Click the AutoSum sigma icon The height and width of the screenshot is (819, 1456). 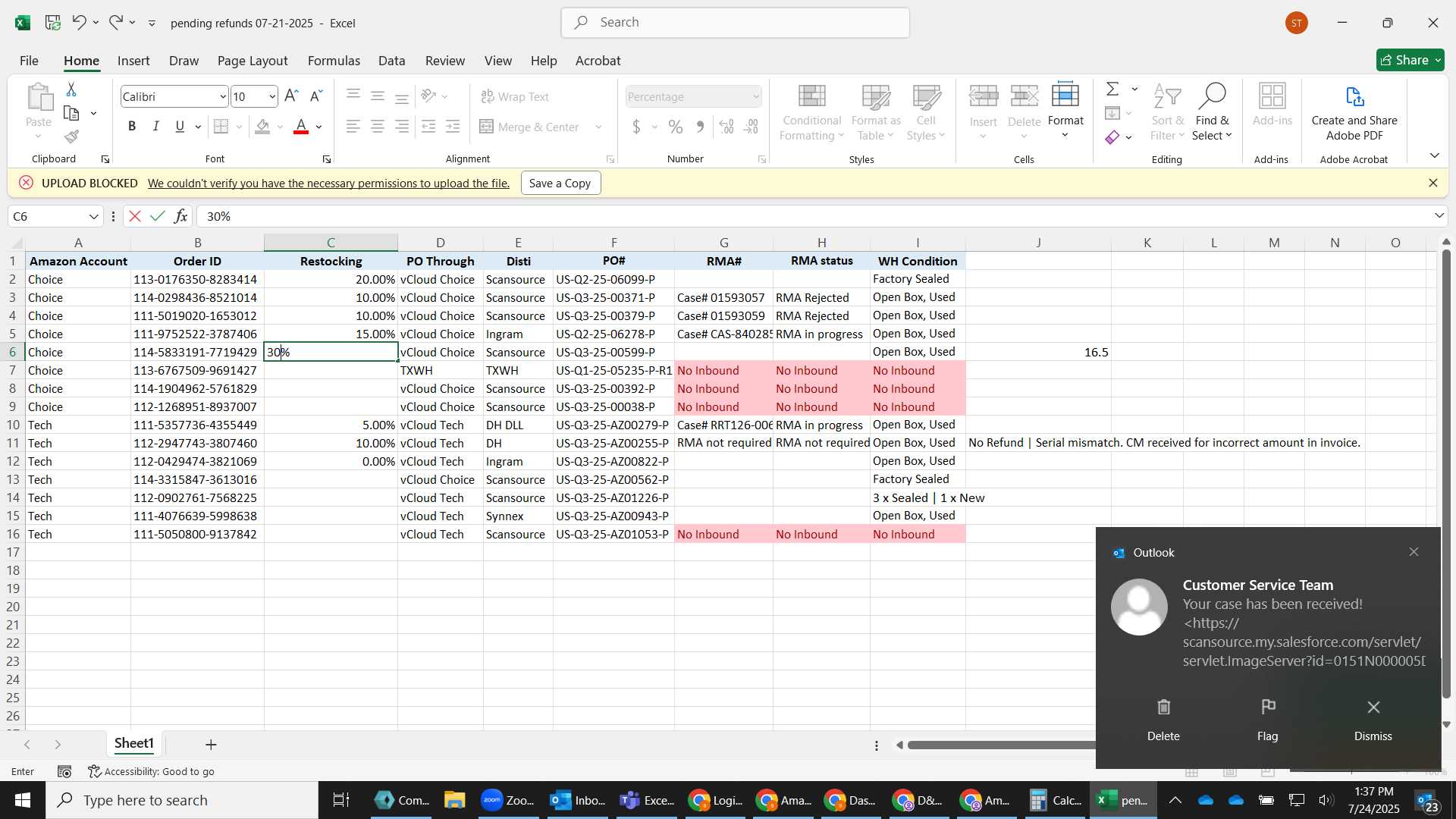tap(1112, 89)
